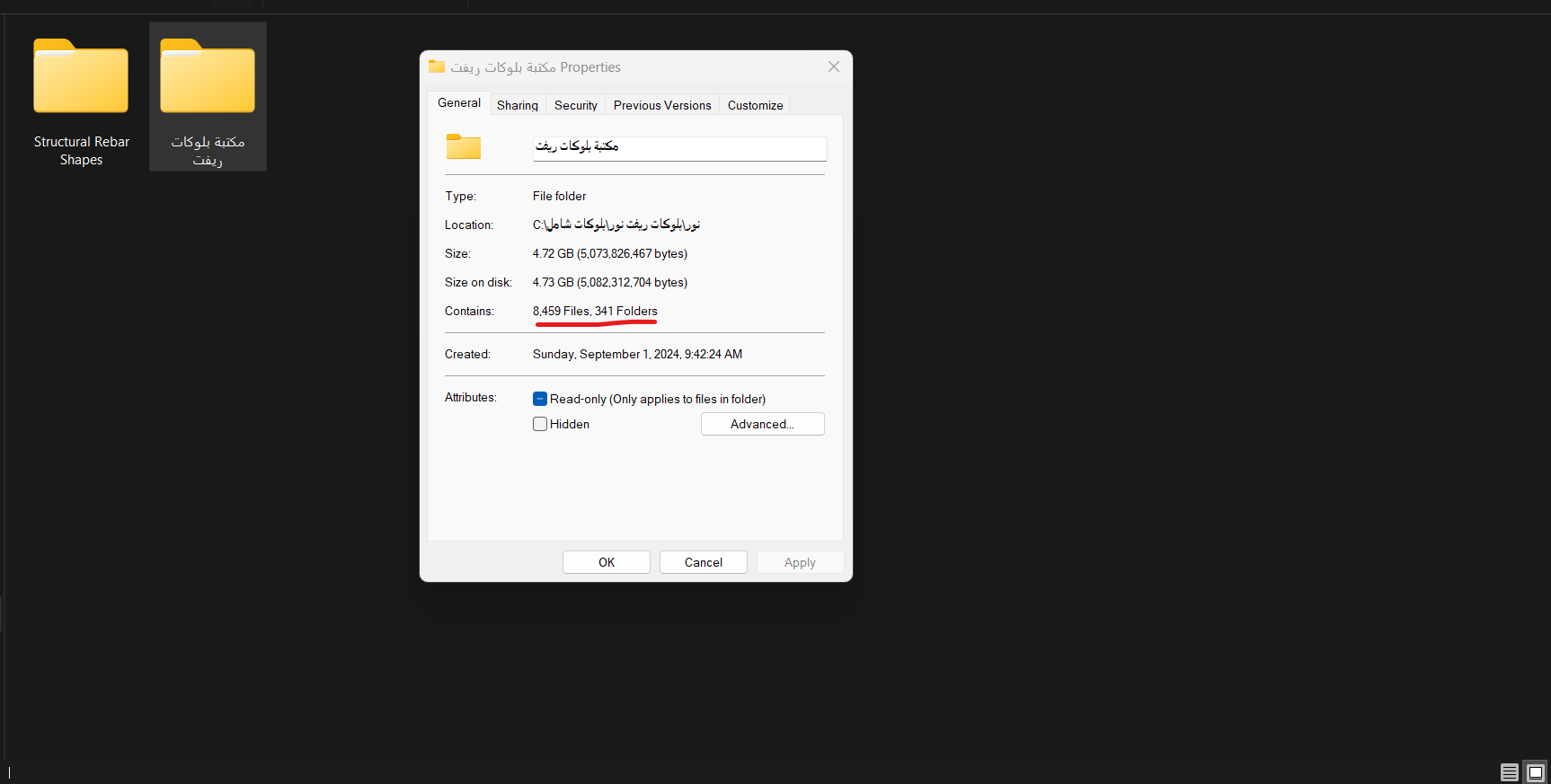Image resolution: width=1551 pixels, height=784 pixels.
Task: Open the Security tab
Action: click(575, 105)
